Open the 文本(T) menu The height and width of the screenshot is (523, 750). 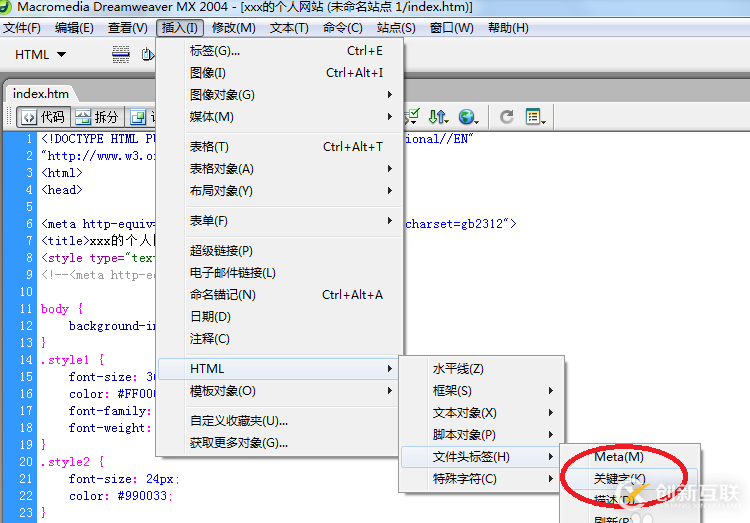tap(289, 28)
